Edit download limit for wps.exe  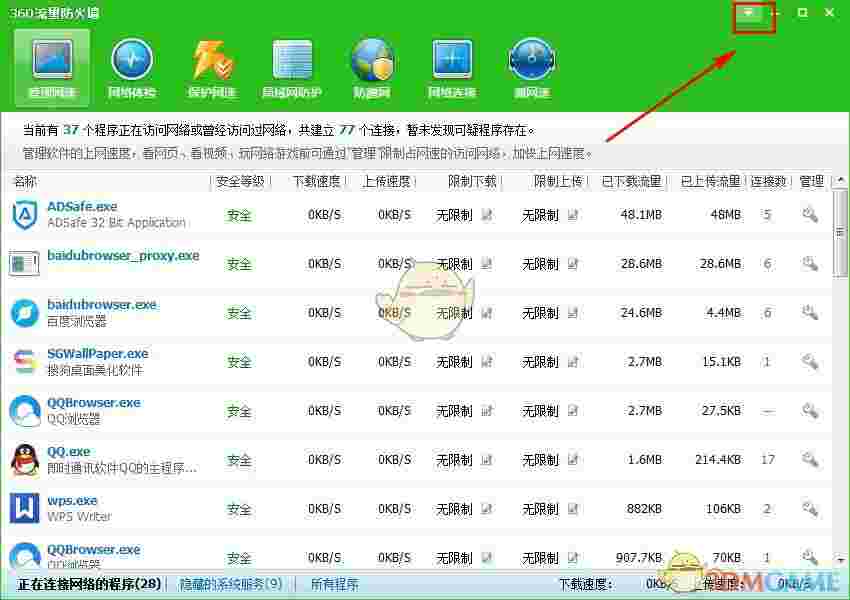click(487, 509)
